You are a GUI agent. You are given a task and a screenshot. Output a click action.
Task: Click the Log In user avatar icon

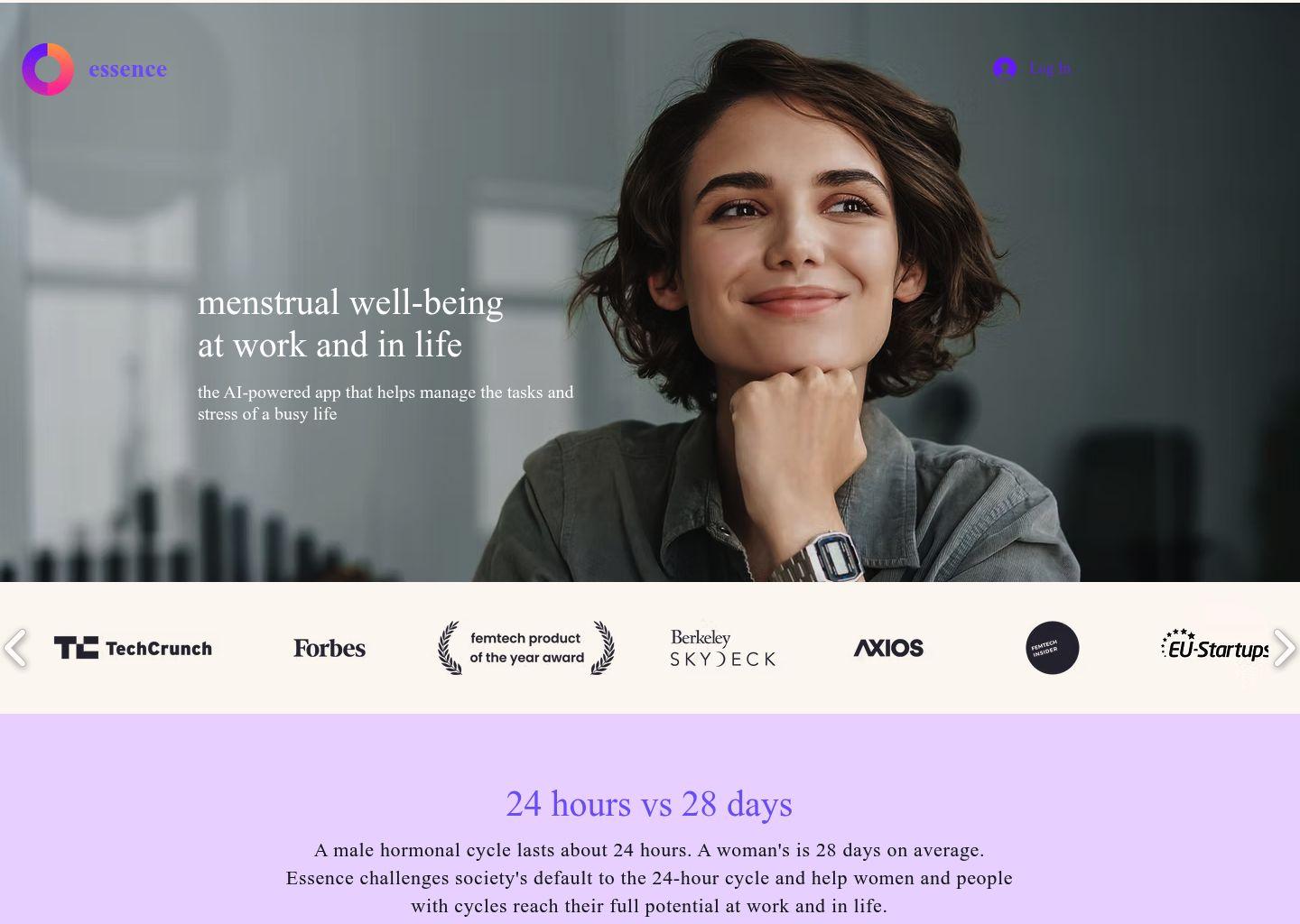coord(1005,69)
